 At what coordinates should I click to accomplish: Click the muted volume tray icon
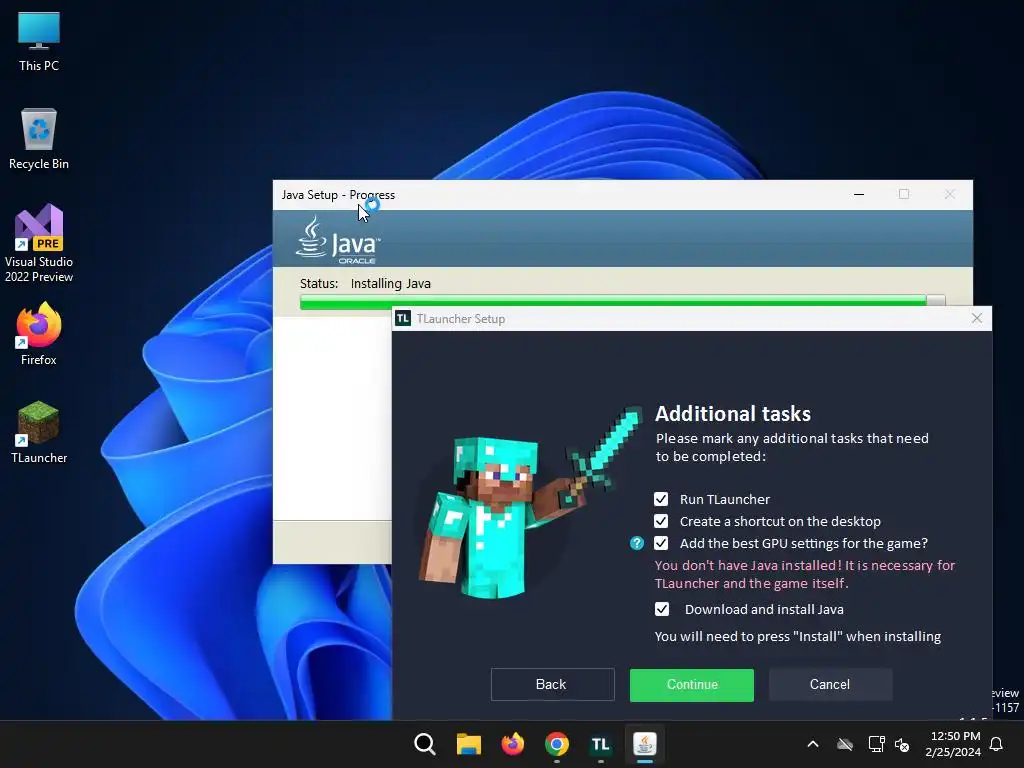[902, 744]
